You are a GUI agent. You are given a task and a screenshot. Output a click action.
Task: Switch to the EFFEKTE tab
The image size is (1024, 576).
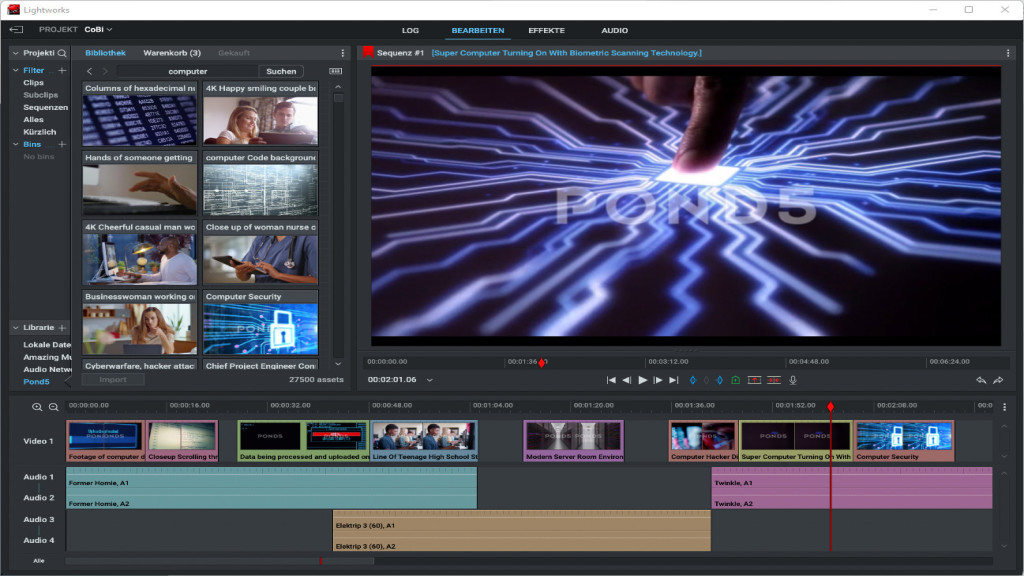click(545, 30)
